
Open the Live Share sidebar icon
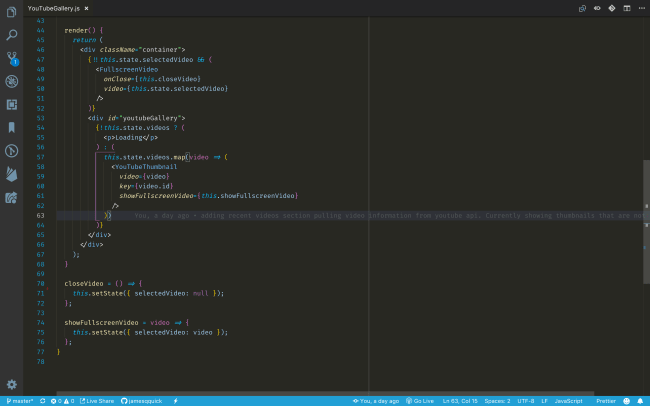point(12,196)
